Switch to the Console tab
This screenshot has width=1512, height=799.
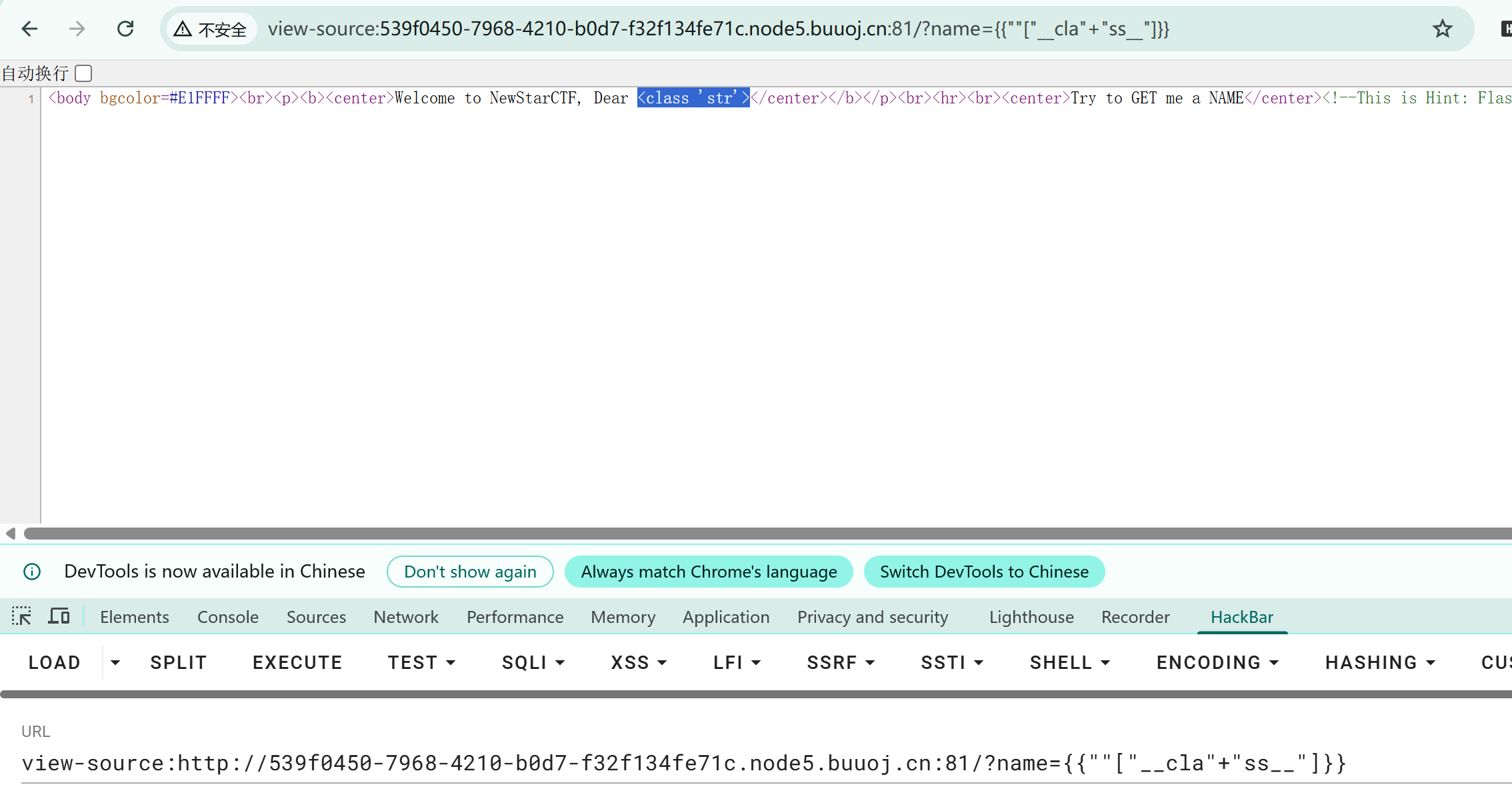click(x=227, y=617)
